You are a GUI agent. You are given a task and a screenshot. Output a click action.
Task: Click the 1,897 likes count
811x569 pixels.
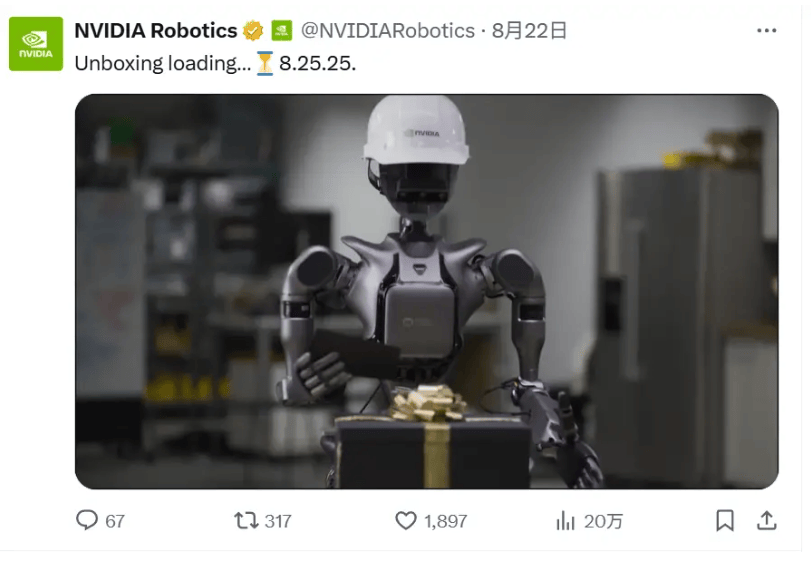tap(445, 521)
